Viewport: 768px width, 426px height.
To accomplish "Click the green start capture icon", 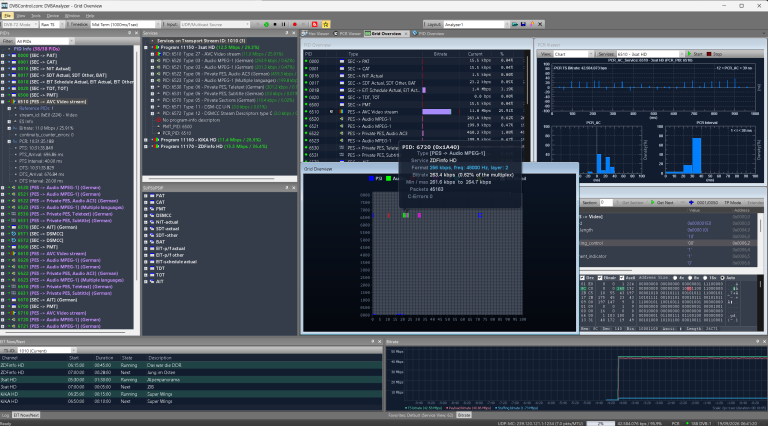I will tap(266, 24).
